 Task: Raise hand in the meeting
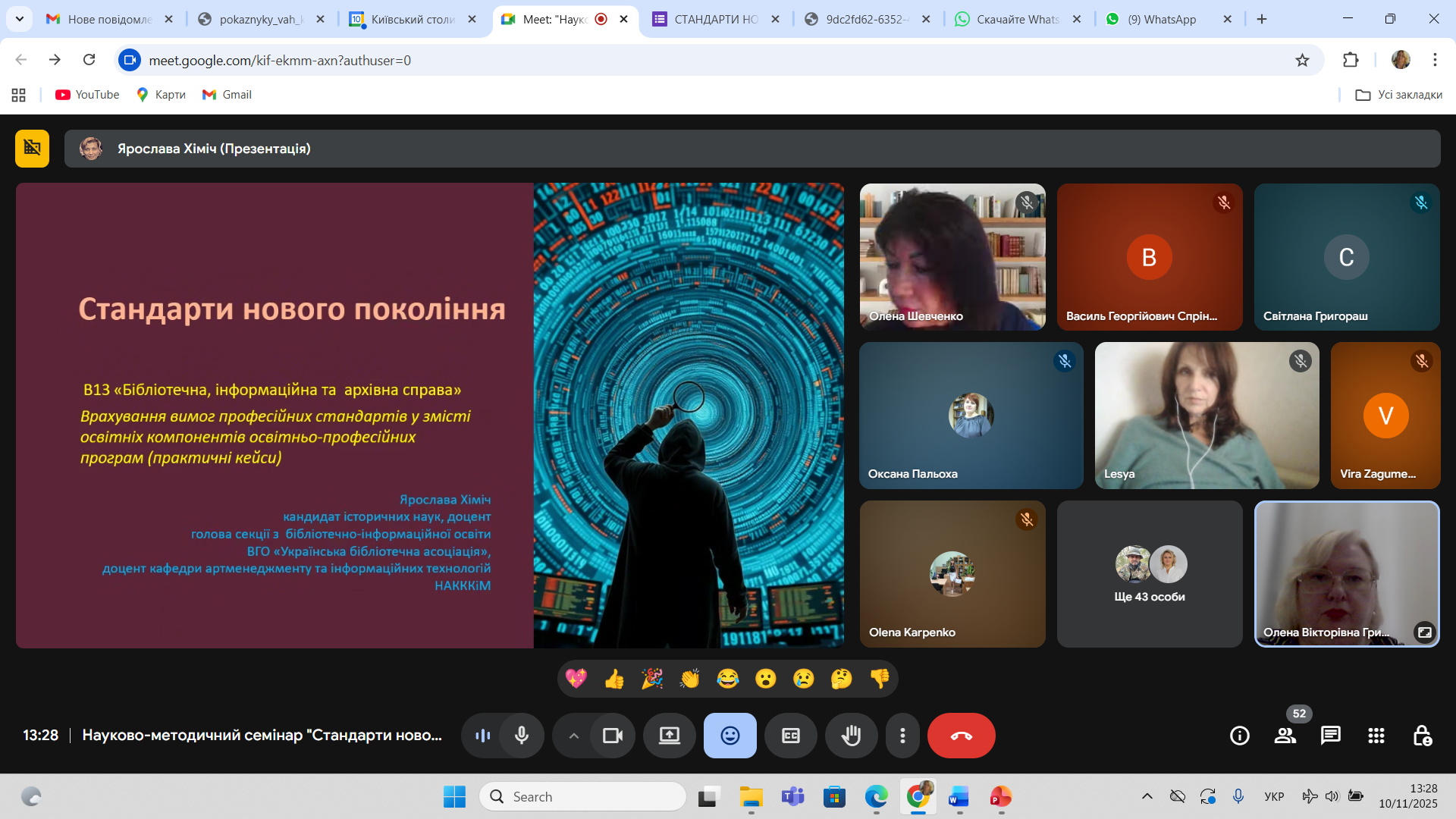pyautogui.click(x=851, y=736)
